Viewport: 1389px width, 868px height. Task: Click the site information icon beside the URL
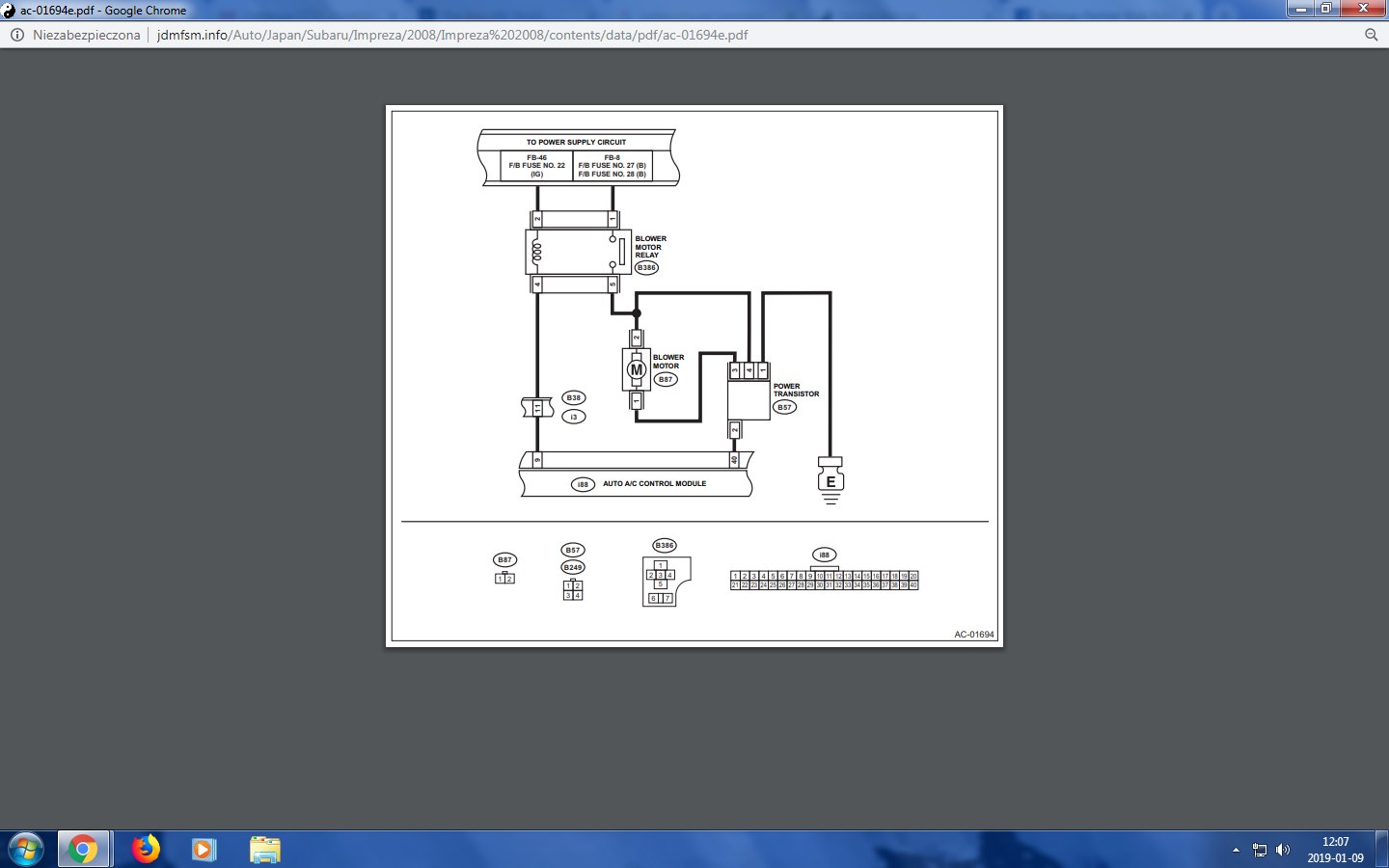16,35
